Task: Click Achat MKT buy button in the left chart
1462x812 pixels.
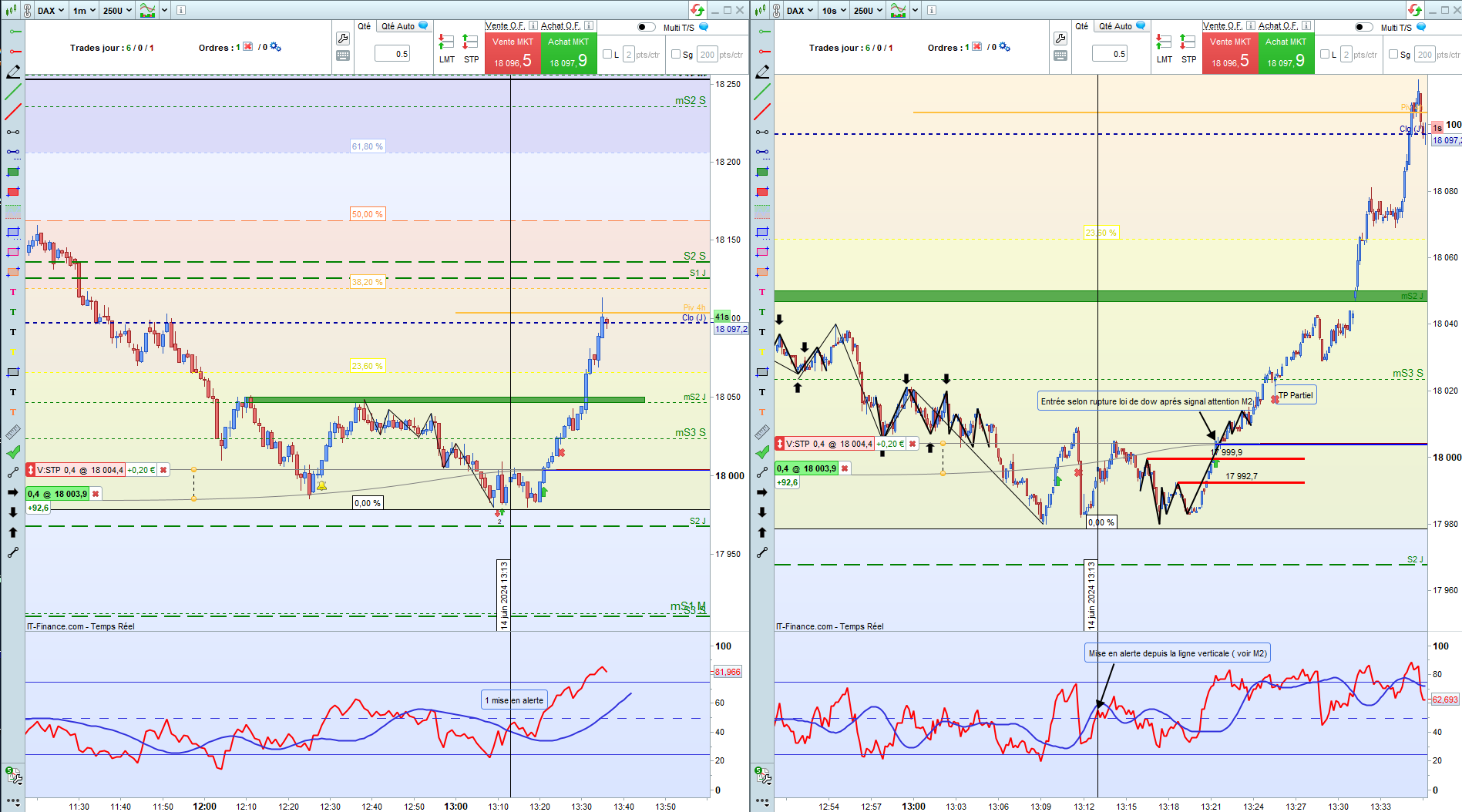Action: (x=569, y=53)
